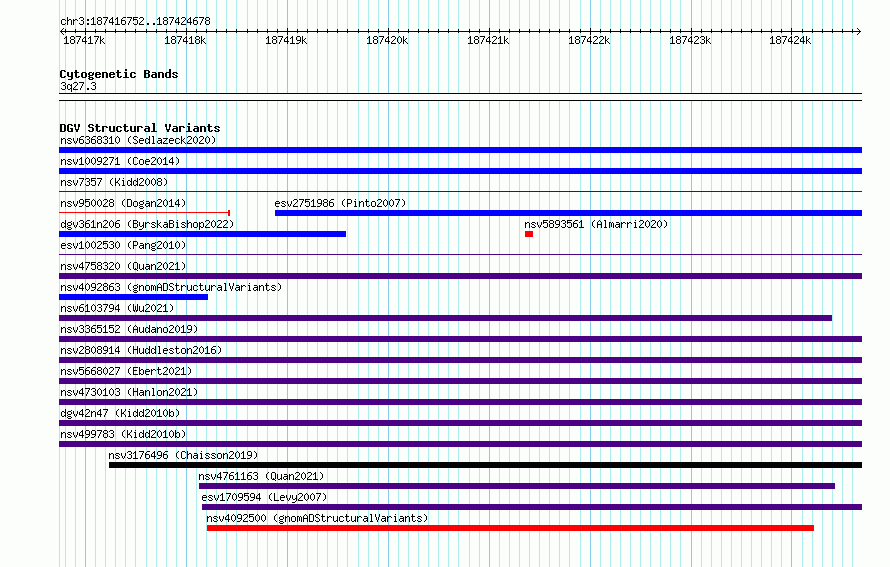Click nsv4758320 (Quan2021) label

[123, 266]
